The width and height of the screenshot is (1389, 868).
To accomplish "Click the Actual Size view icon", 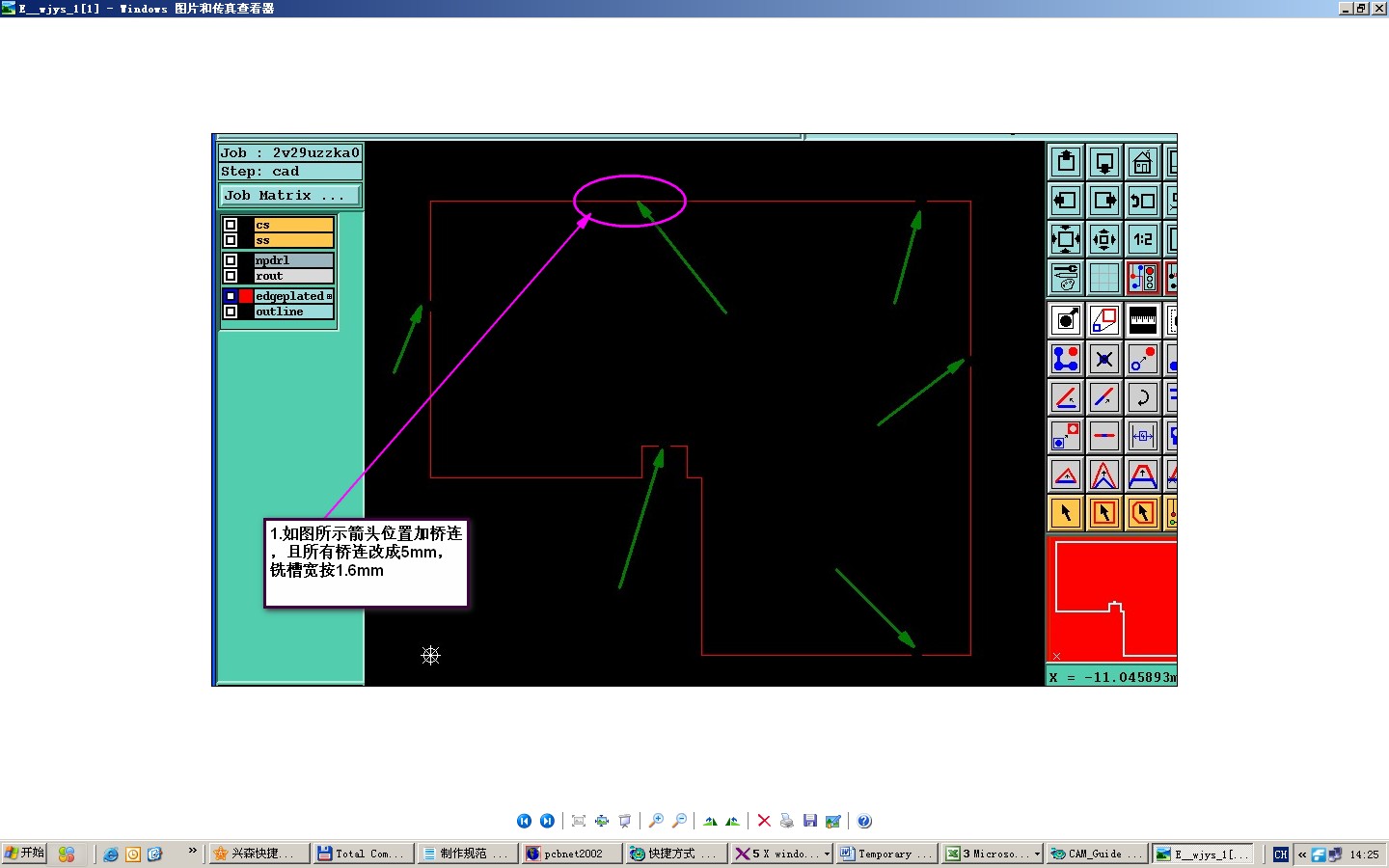I will [602, 821].
